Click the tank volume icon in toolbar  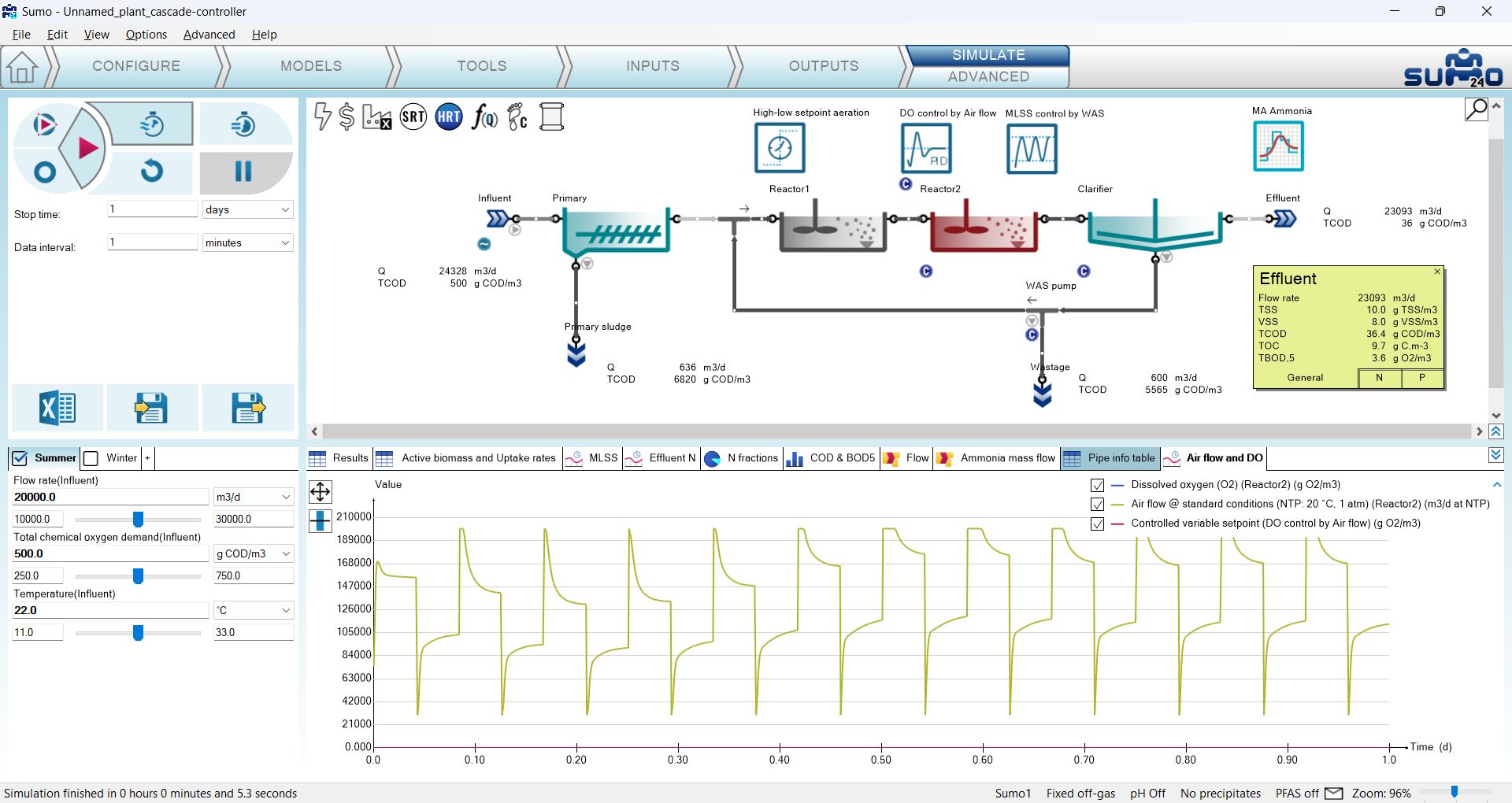tap(552, 117)
